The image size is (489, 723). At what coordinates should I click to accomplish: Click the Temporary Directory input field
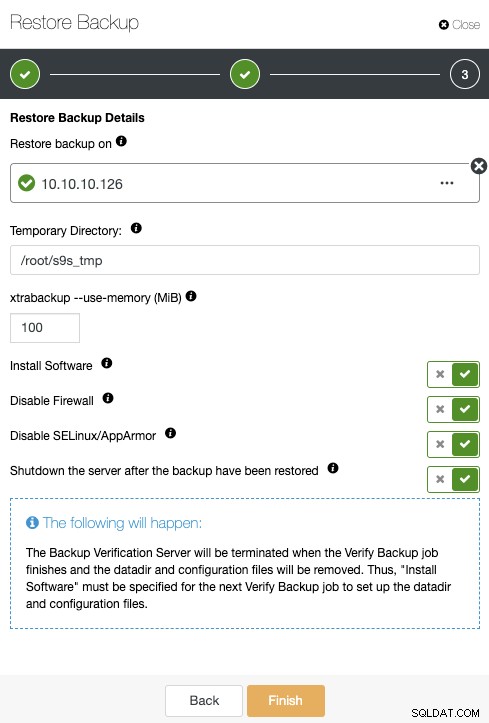pos(245,261)
